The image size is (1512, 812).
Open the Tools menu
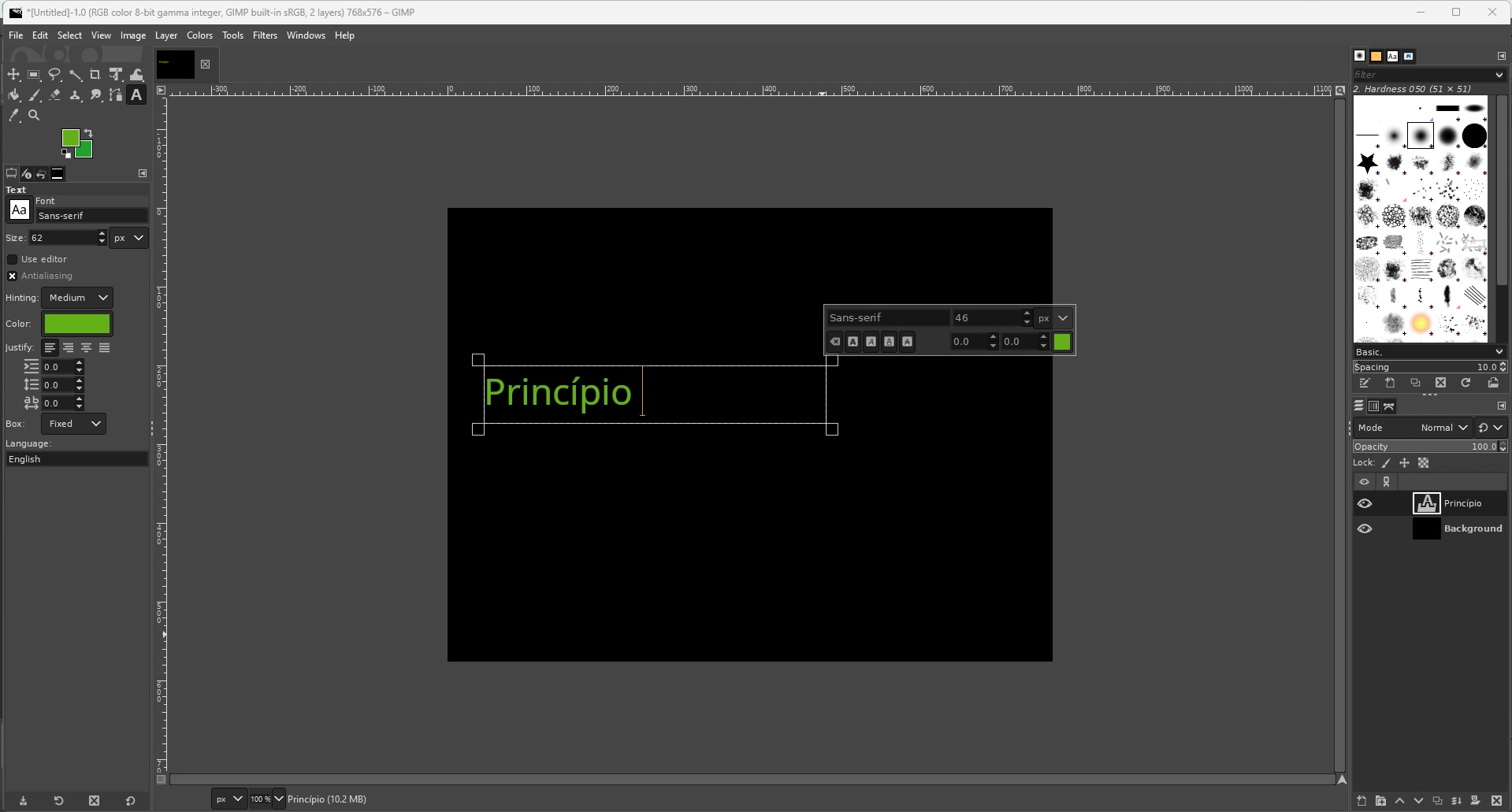pyautogui.click(x=232, y=35)
